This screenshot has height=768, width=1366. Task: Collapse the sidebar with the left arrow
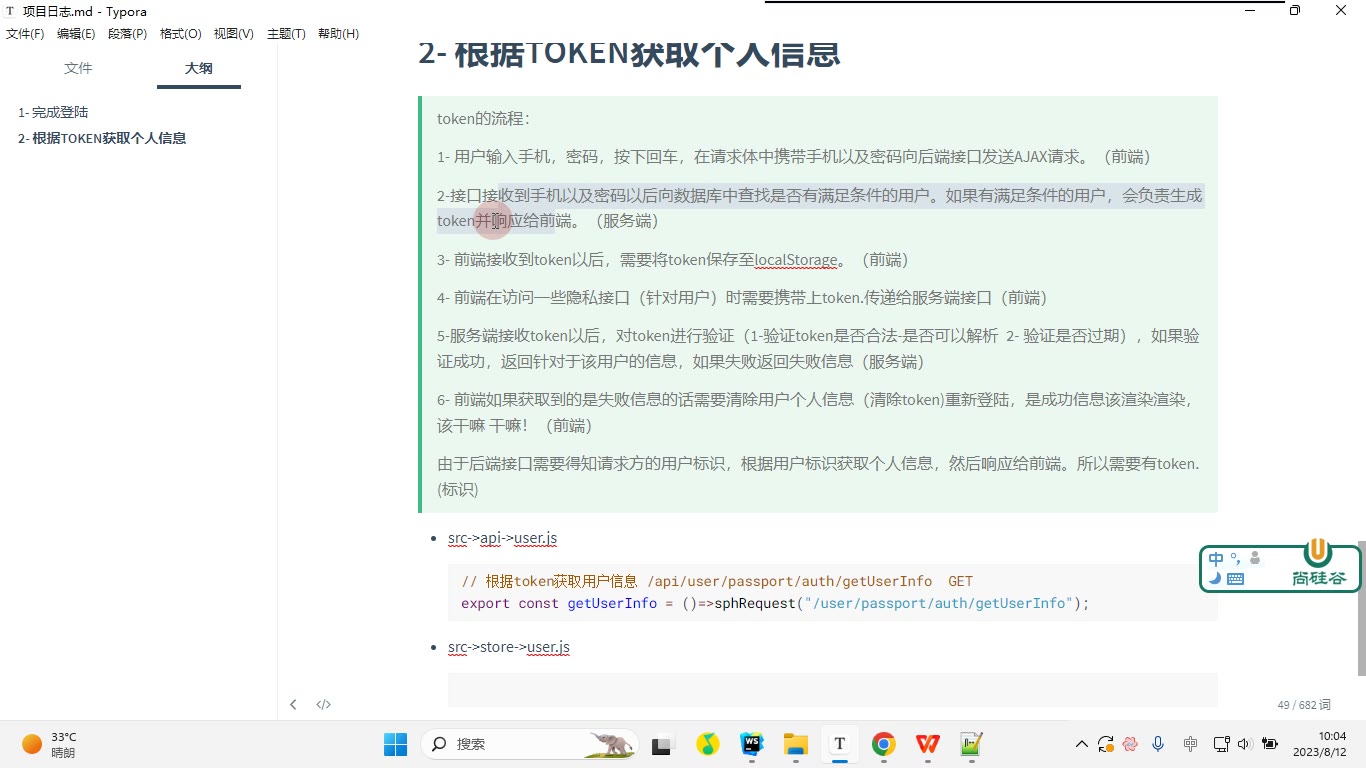293,704
